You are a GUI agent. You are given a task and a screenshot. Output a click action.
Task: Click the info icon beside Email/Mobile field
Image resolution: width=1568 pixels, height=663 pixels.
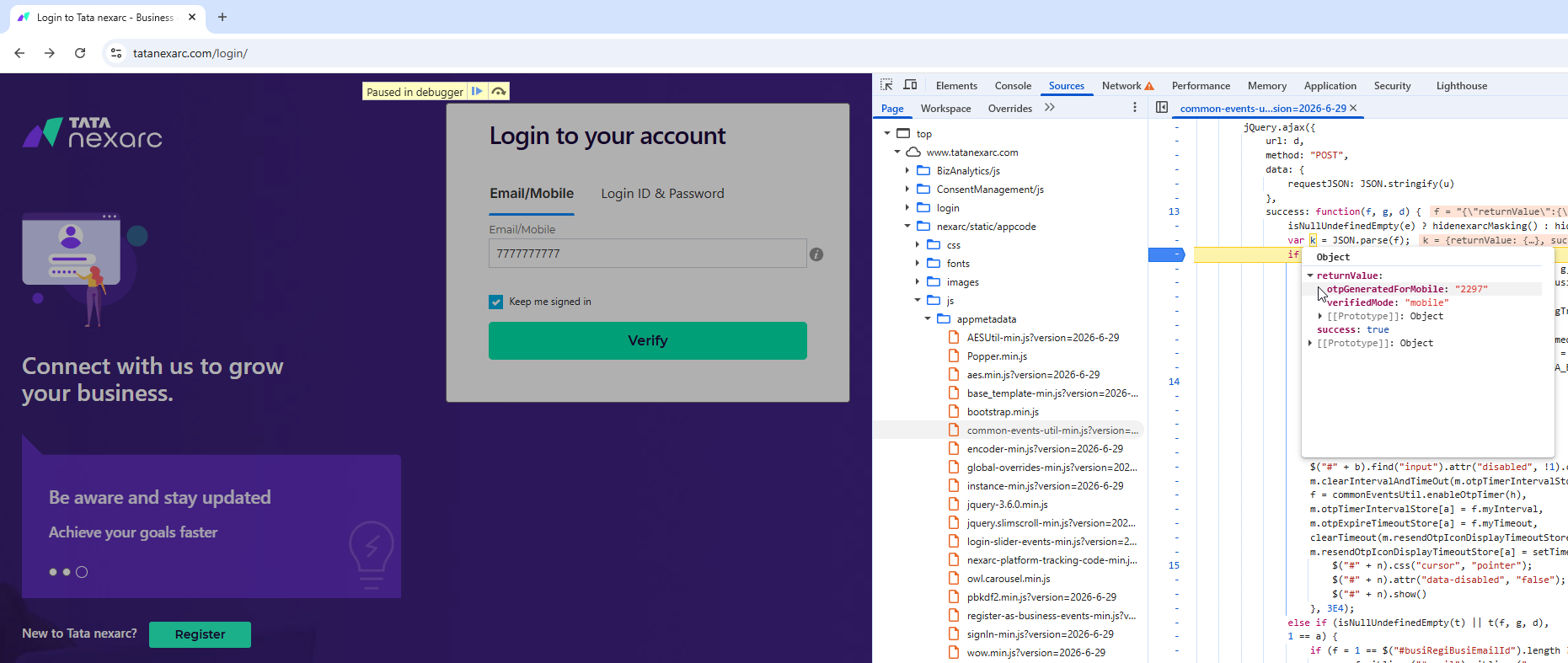pos(816,254)
